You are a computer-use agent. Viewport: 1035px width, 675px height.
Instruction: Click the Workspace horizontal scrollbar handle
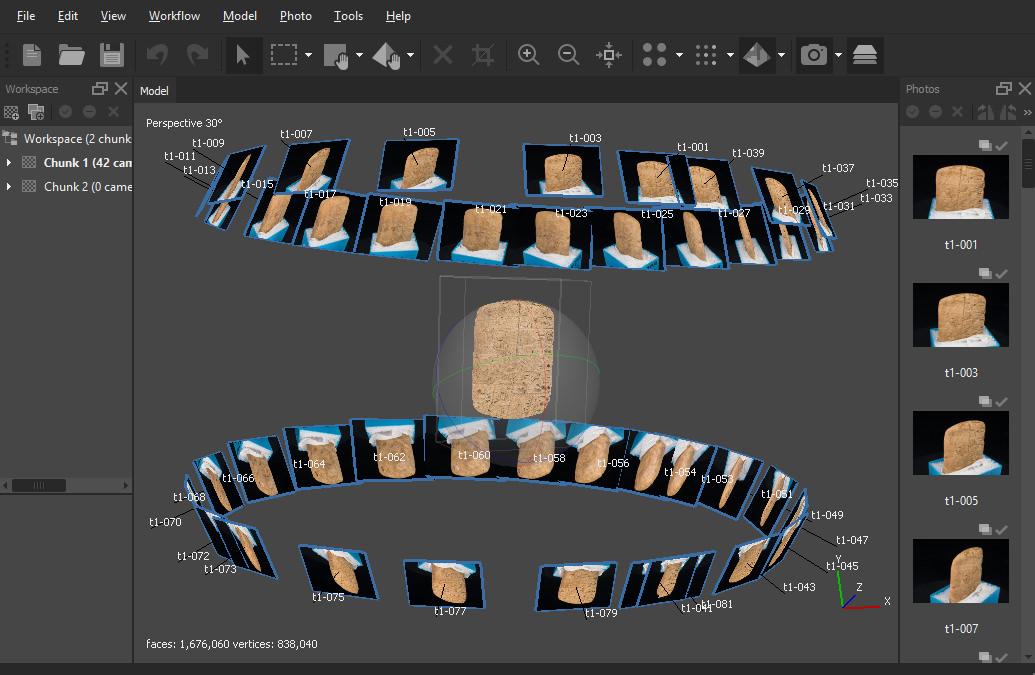[x=39, y=486]
